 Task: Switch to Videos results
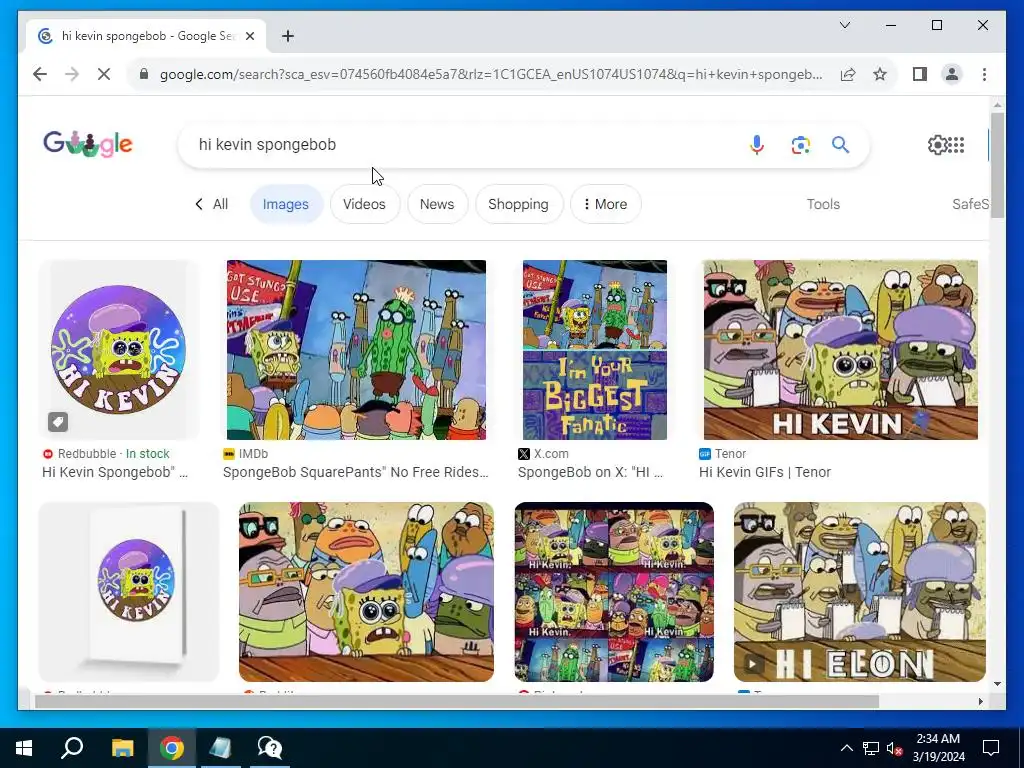tap(364, 204)
